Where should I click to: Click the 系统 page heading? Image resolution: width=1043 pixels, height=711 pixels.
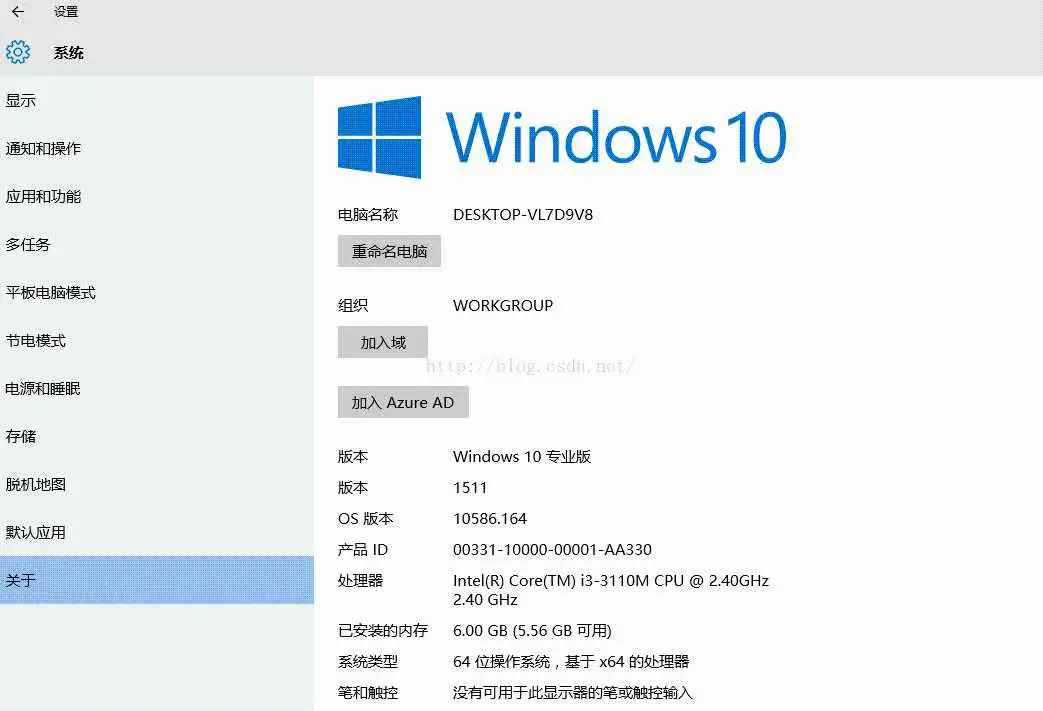click(x=69, y=53)
